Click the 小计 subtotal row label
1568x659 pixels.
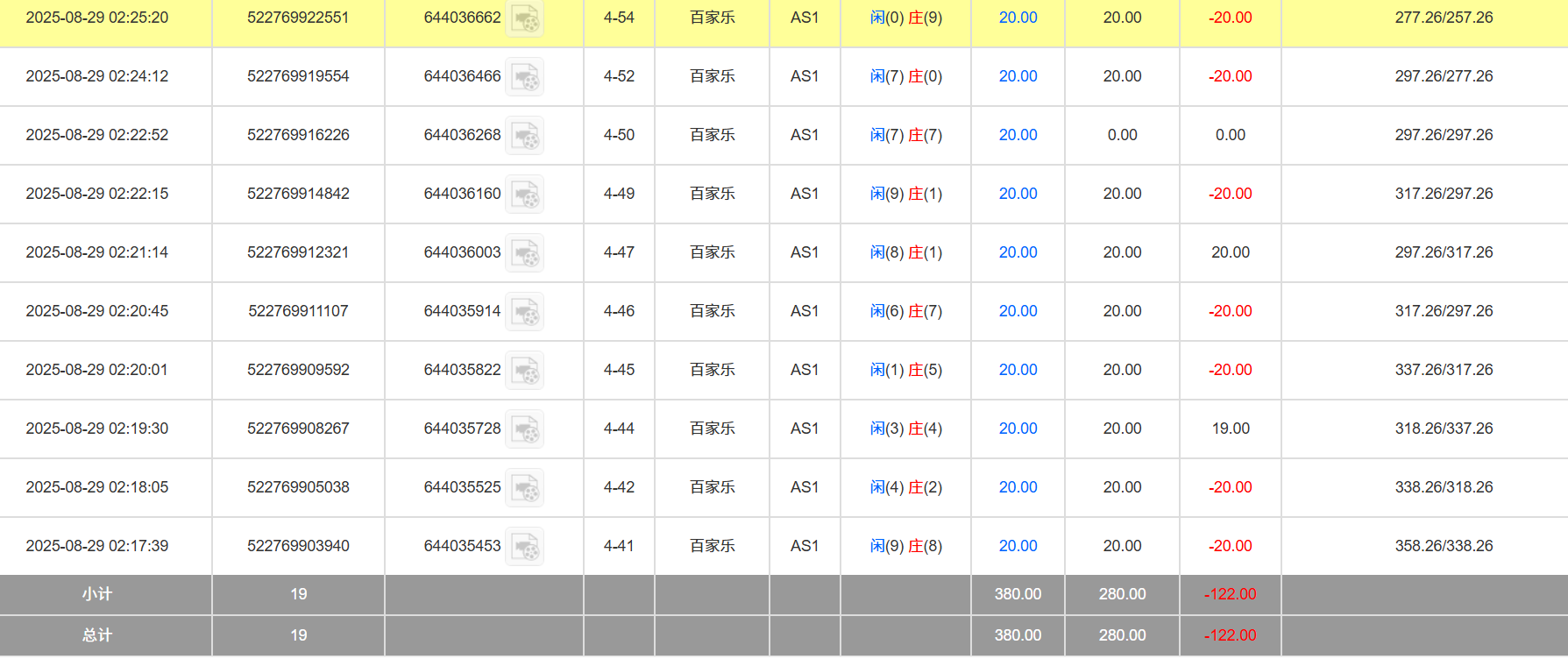97,594
